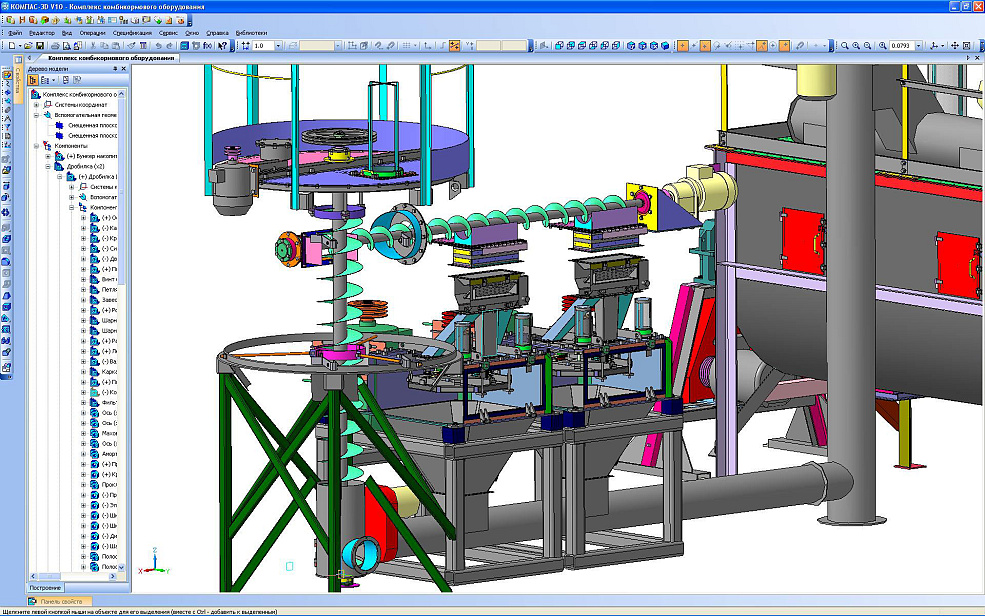Image resolution: width=985 pixels, height=616 pixels.
Task: Collapse the Компоненты tree node
Action: [x=37, y=146]
